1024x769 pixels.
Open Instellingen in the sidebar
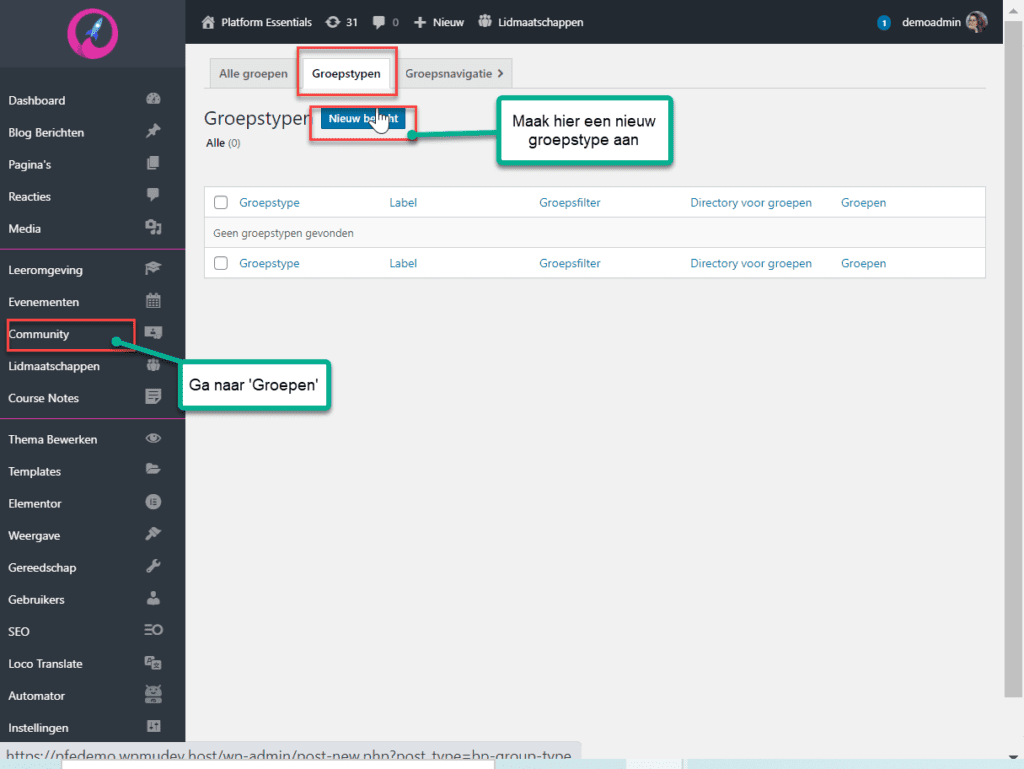[38, 728]
